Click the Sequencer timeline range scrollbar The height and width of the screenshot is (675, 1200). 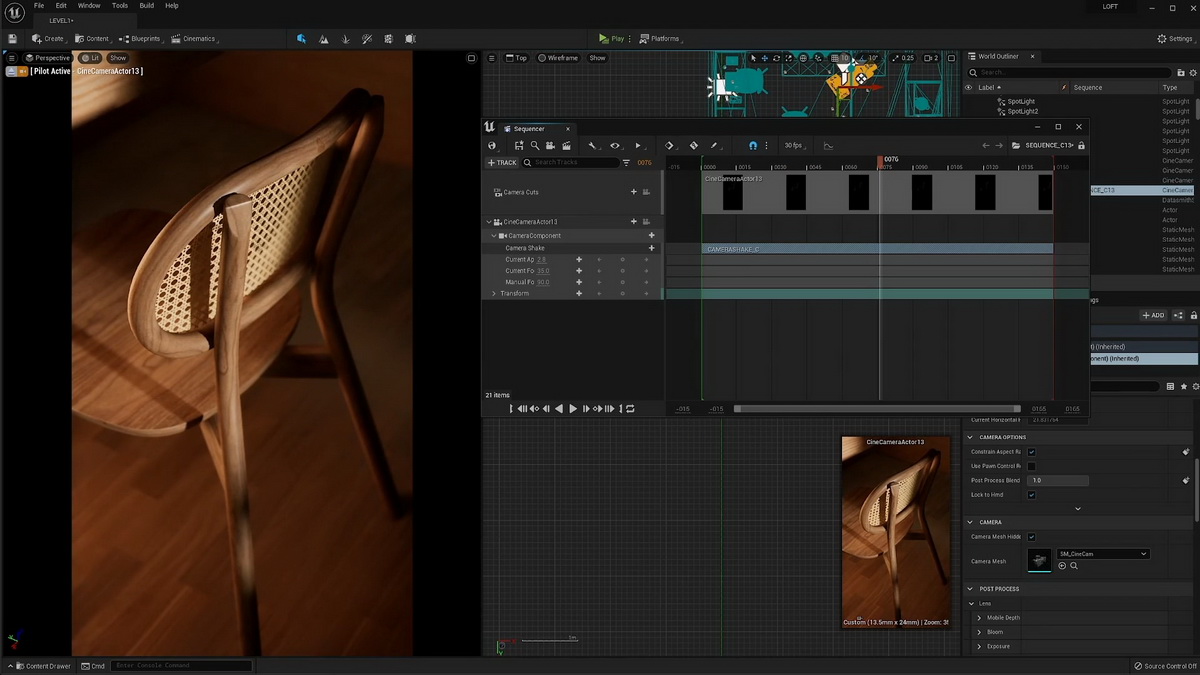878,409
